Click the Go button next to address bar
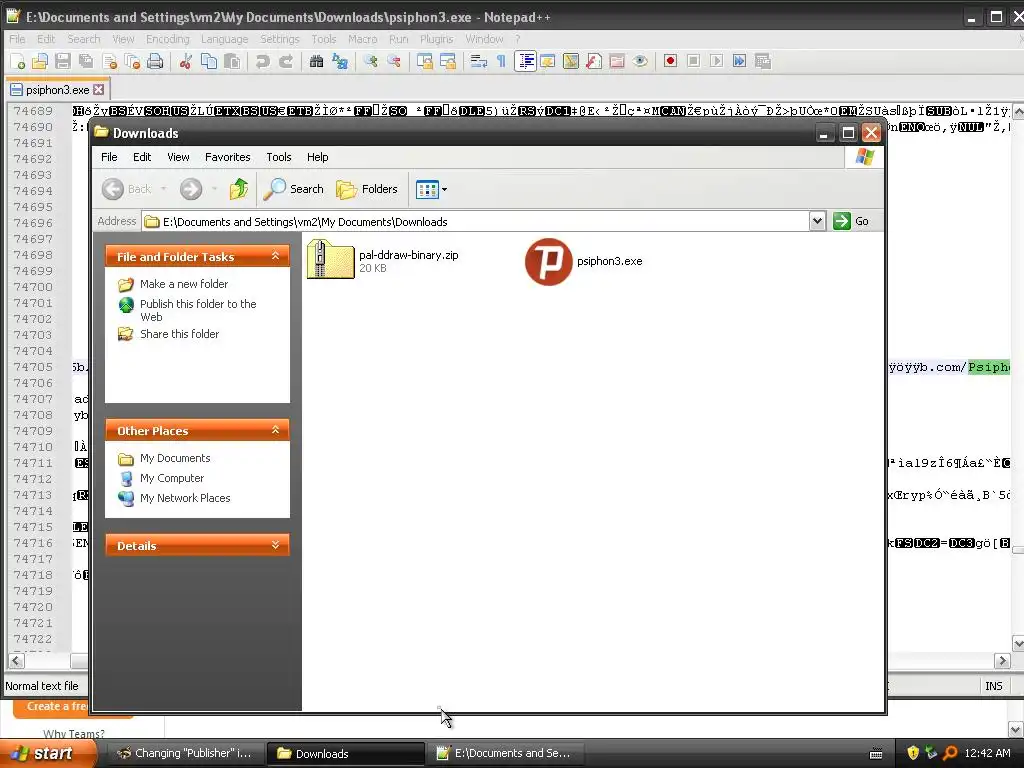Image resolution: width=1024 pixels, height=768 pixels. (852, 221)
